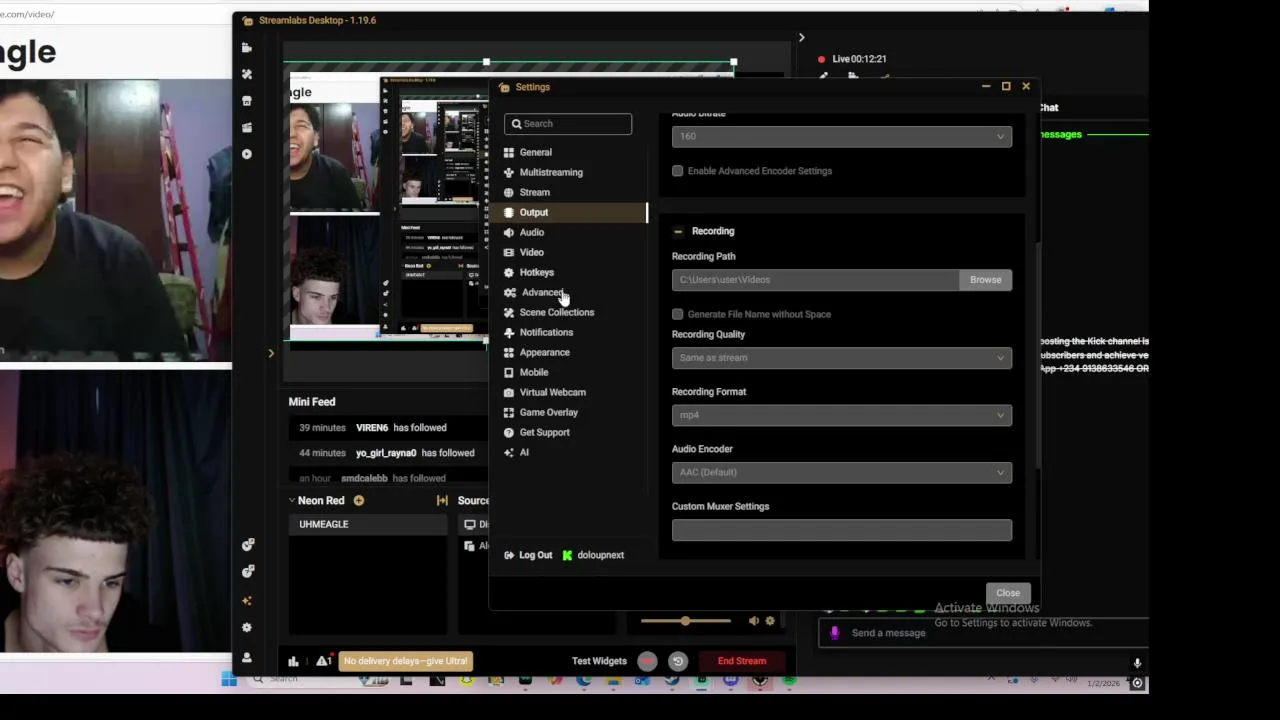Click the red record button beside Test Widgets
This screenshot has width=1280, height=720.
pos(648,661)
